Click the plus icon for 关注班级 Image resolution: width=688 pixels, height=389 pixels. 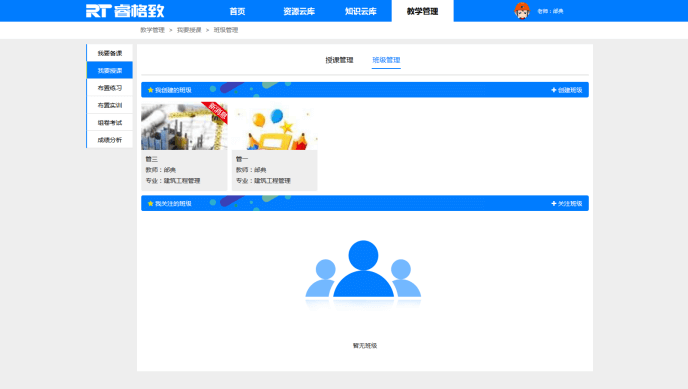pyautogui.click(x=553, y=203)
